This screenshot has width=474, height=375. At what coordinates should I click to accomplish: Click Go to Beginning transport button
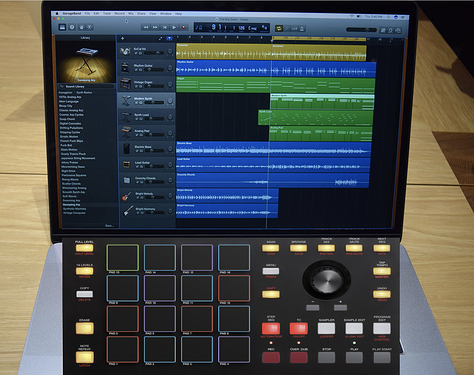pyautogui.click(x=165, y=27)
